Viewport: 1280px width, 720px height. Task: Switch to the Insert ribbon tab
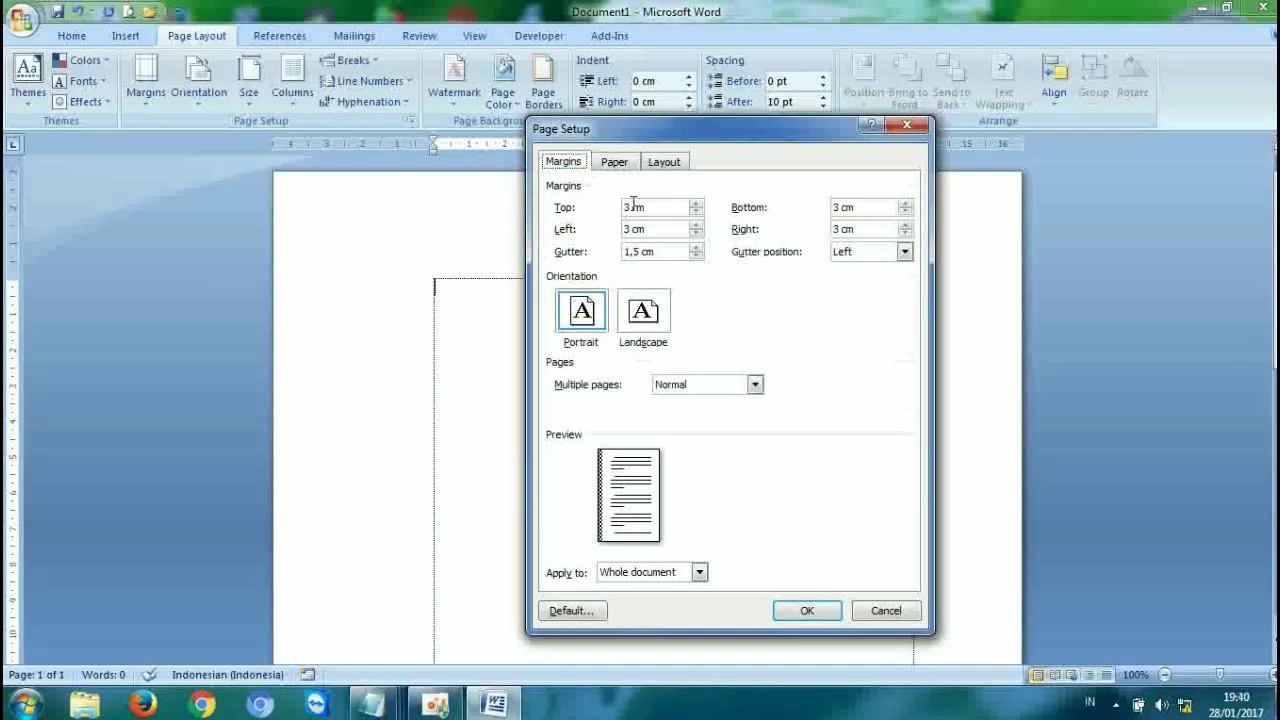(x=125, y=36)
